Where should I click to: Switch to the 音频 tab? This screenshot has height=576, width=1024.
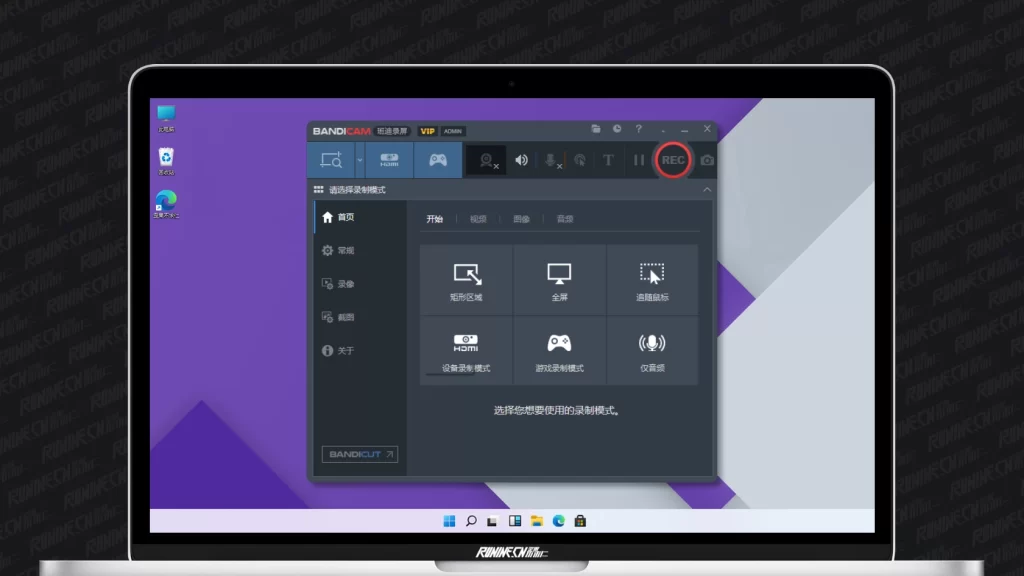565,219
